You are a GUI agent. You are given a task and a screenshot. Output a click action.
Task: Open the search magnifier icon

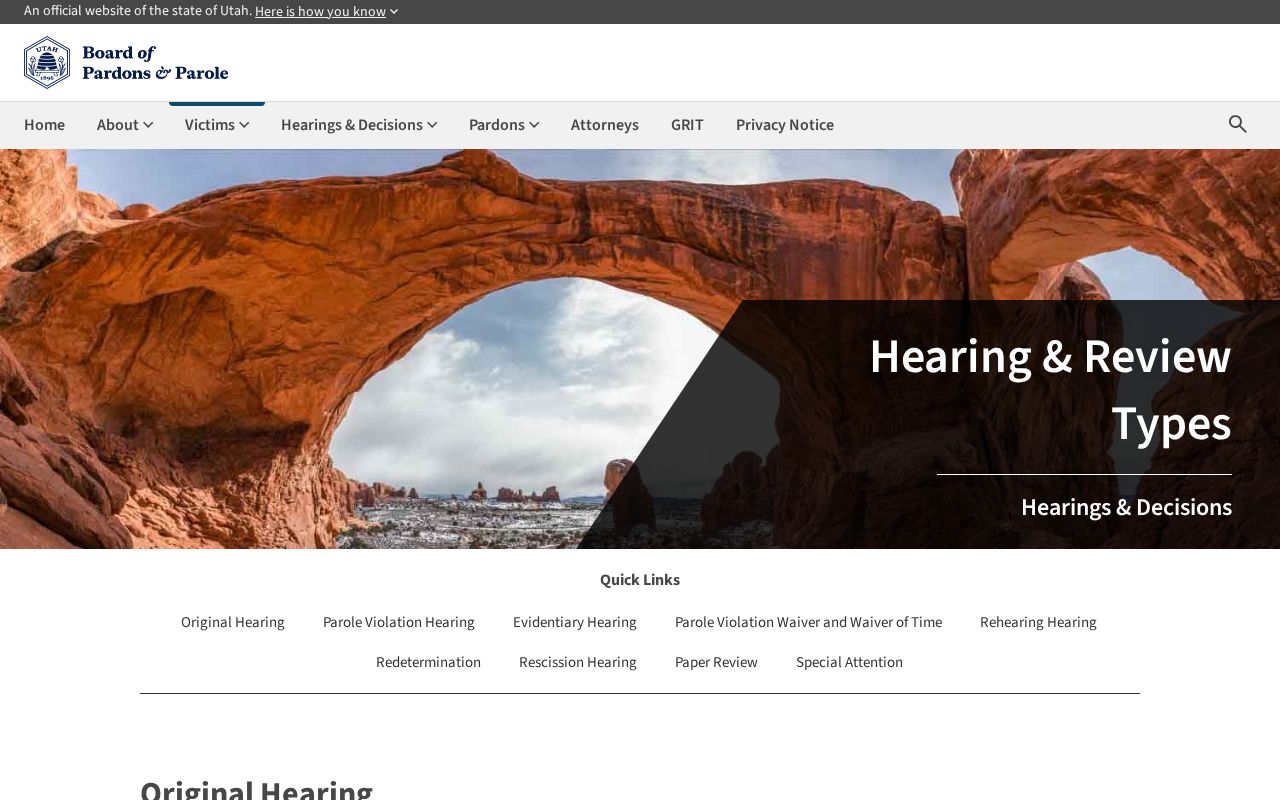coord(1238,124)
